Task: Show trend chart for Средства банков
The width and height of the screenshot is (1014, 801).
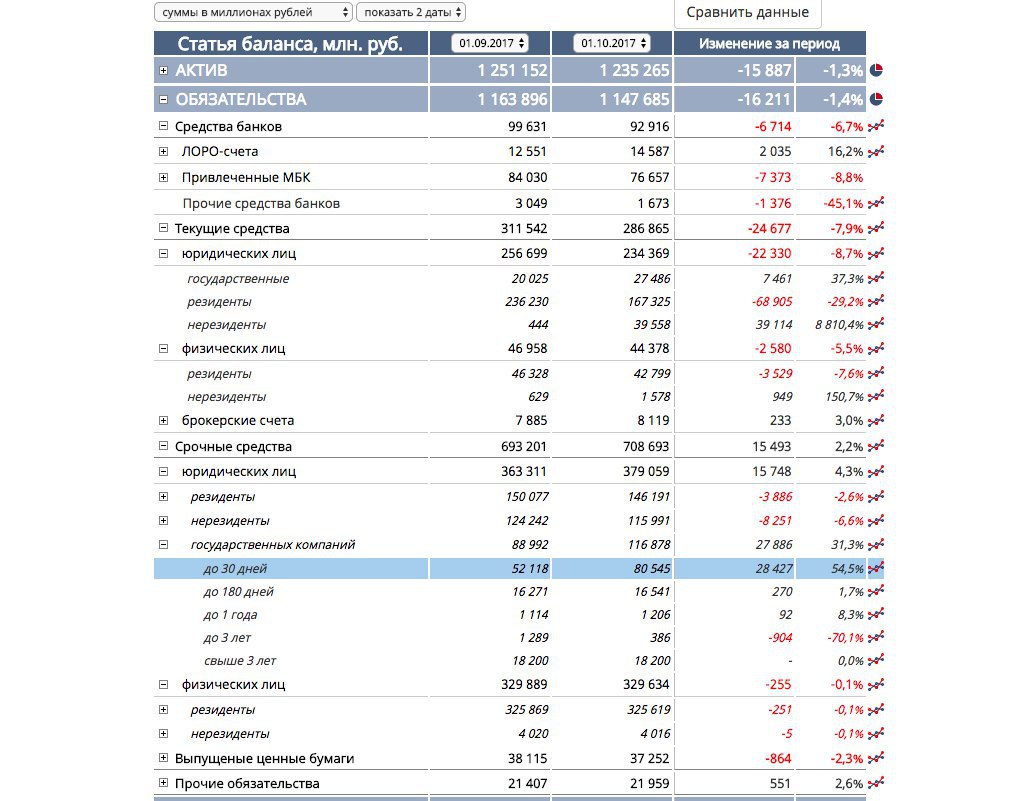Action: [x=876, y=126]
